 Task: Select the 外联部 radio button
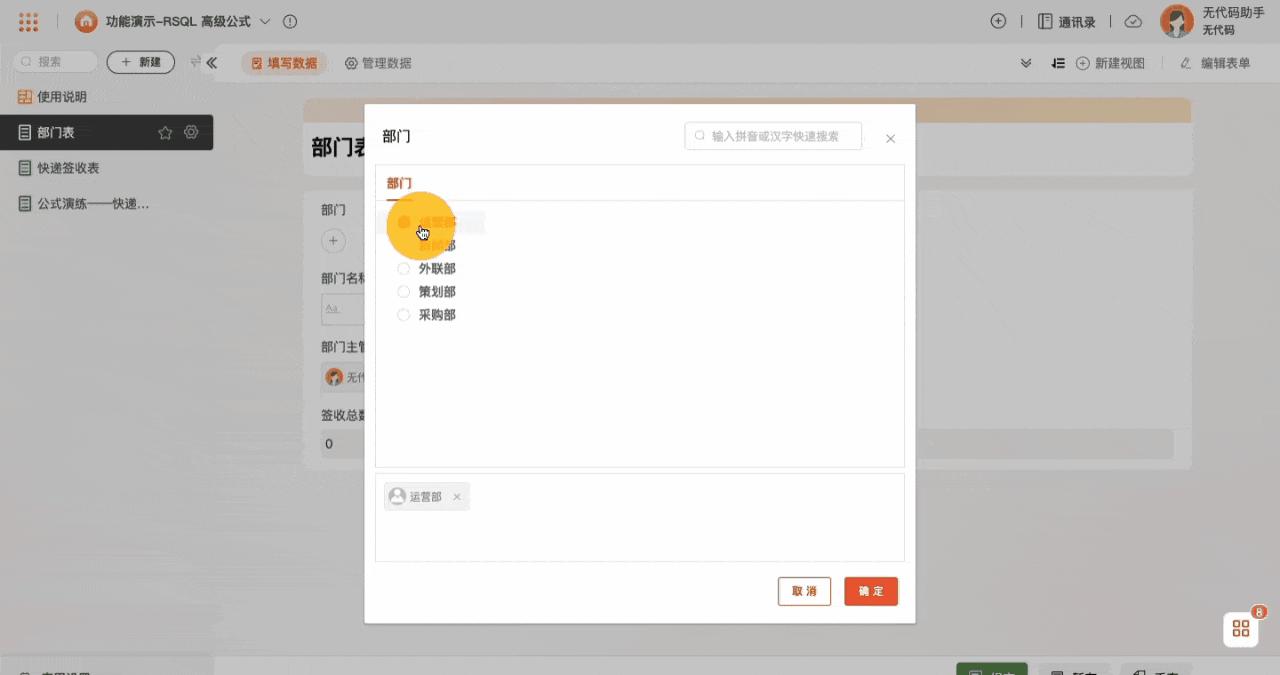403,268
